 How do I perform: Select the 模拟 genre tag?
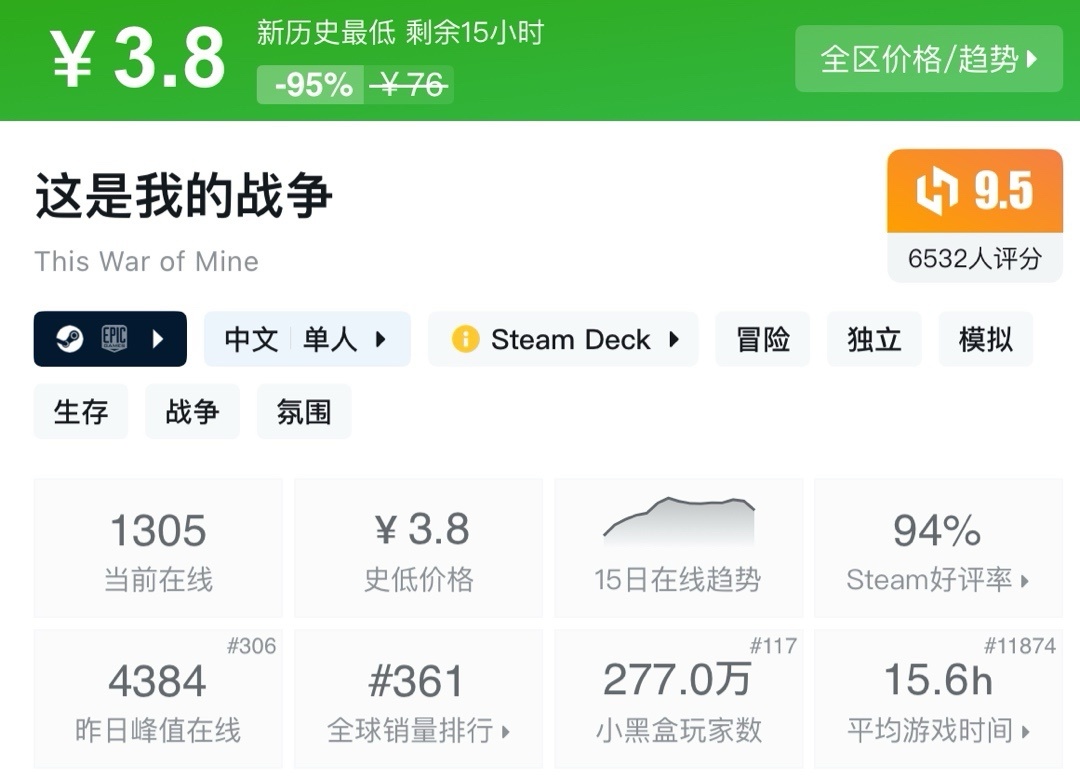coord(985,340)
